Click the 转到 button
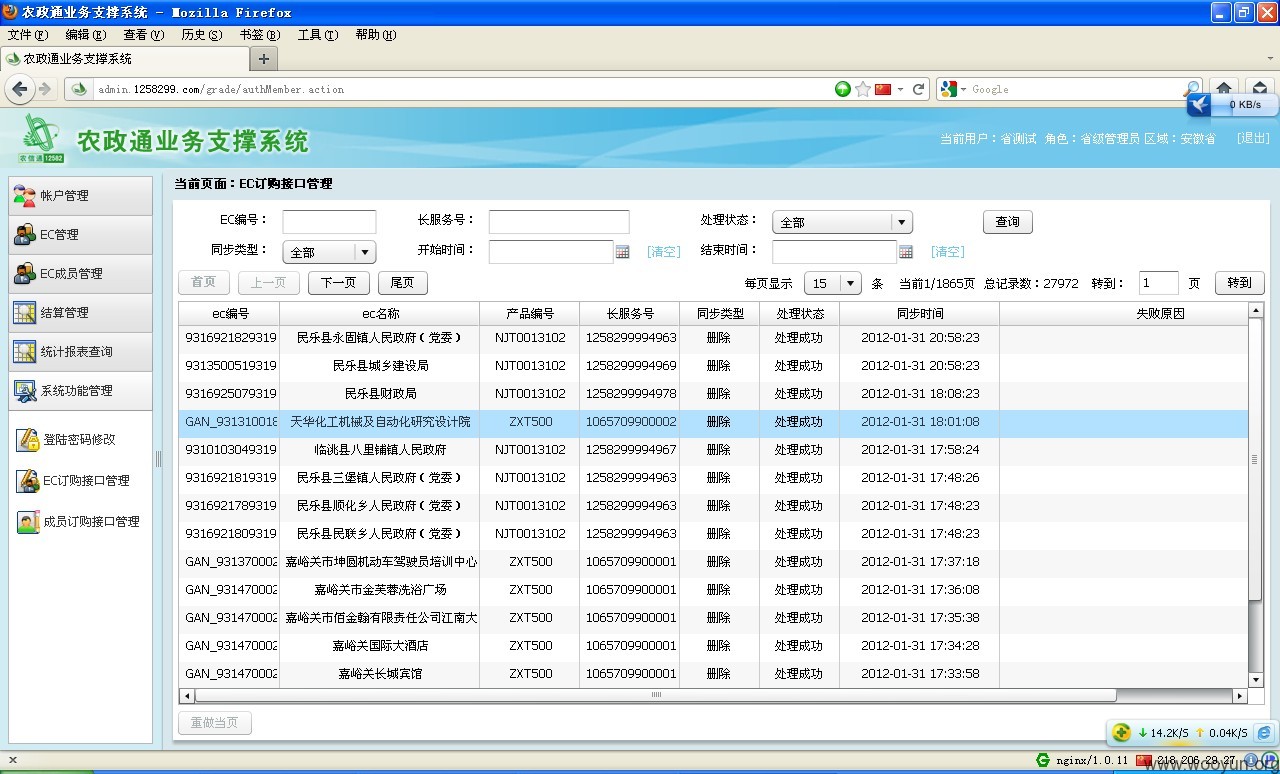The width and height of the screenshot is (1280, 774). pyautogui.click(x=1239, y=283)
